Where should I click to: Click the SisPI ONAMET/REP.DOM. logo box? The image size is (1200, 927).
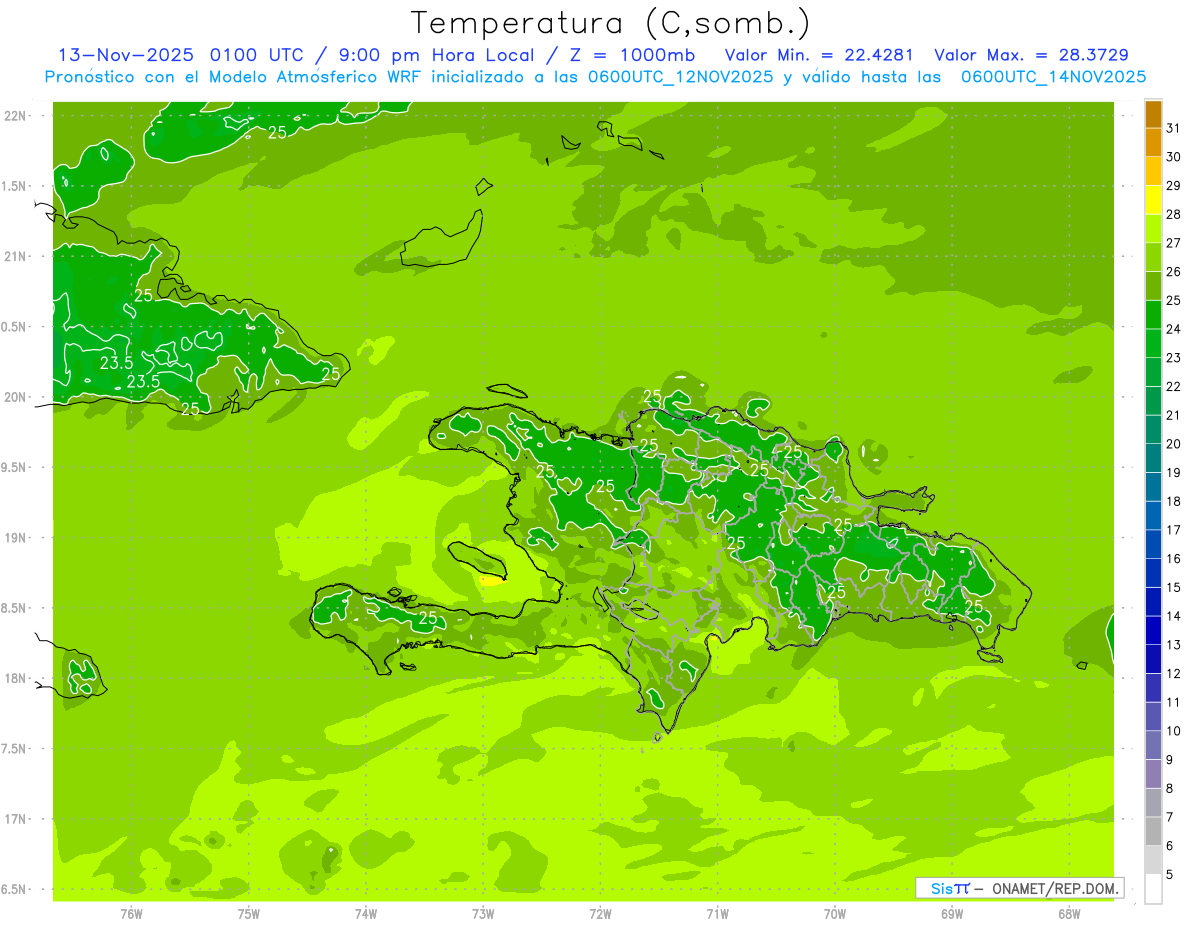(1019, 888)
